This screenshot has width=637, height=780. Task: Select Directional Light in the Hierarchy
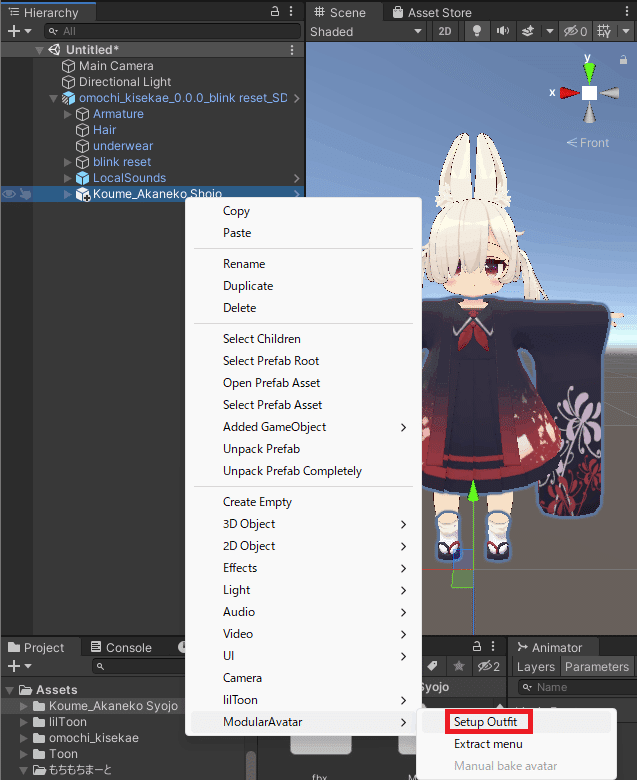coord(125,82)
